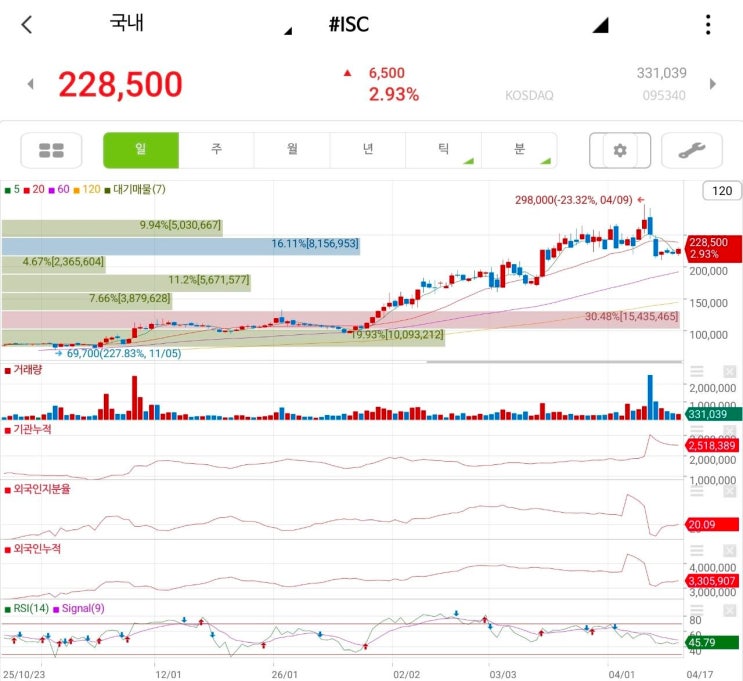The width and height of the screenshot is (743, 681).
Task: Close the 외국인지분율 panel
Action: [x=729, y=490]
